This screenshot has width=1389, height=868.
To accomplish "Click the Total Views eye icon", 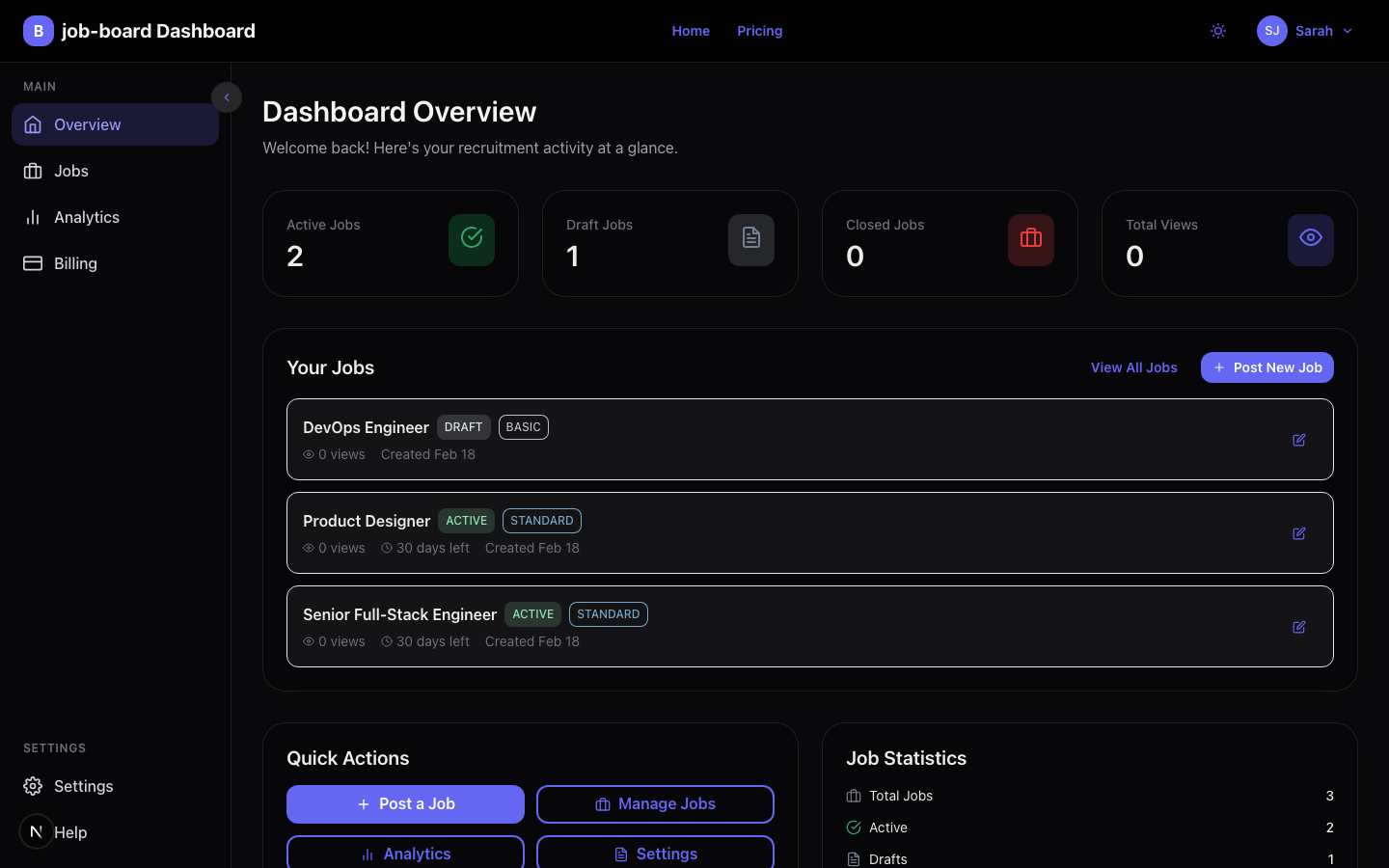I will (1310, 238).
